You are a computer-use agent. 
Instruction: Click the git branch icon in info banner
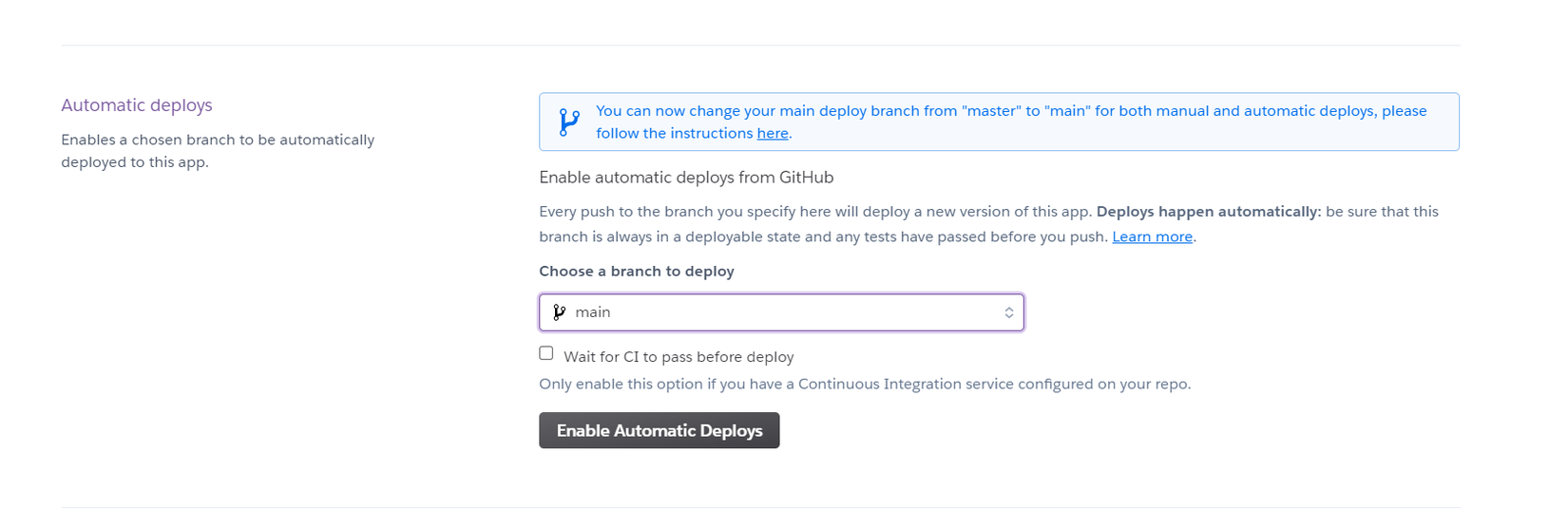569,122
